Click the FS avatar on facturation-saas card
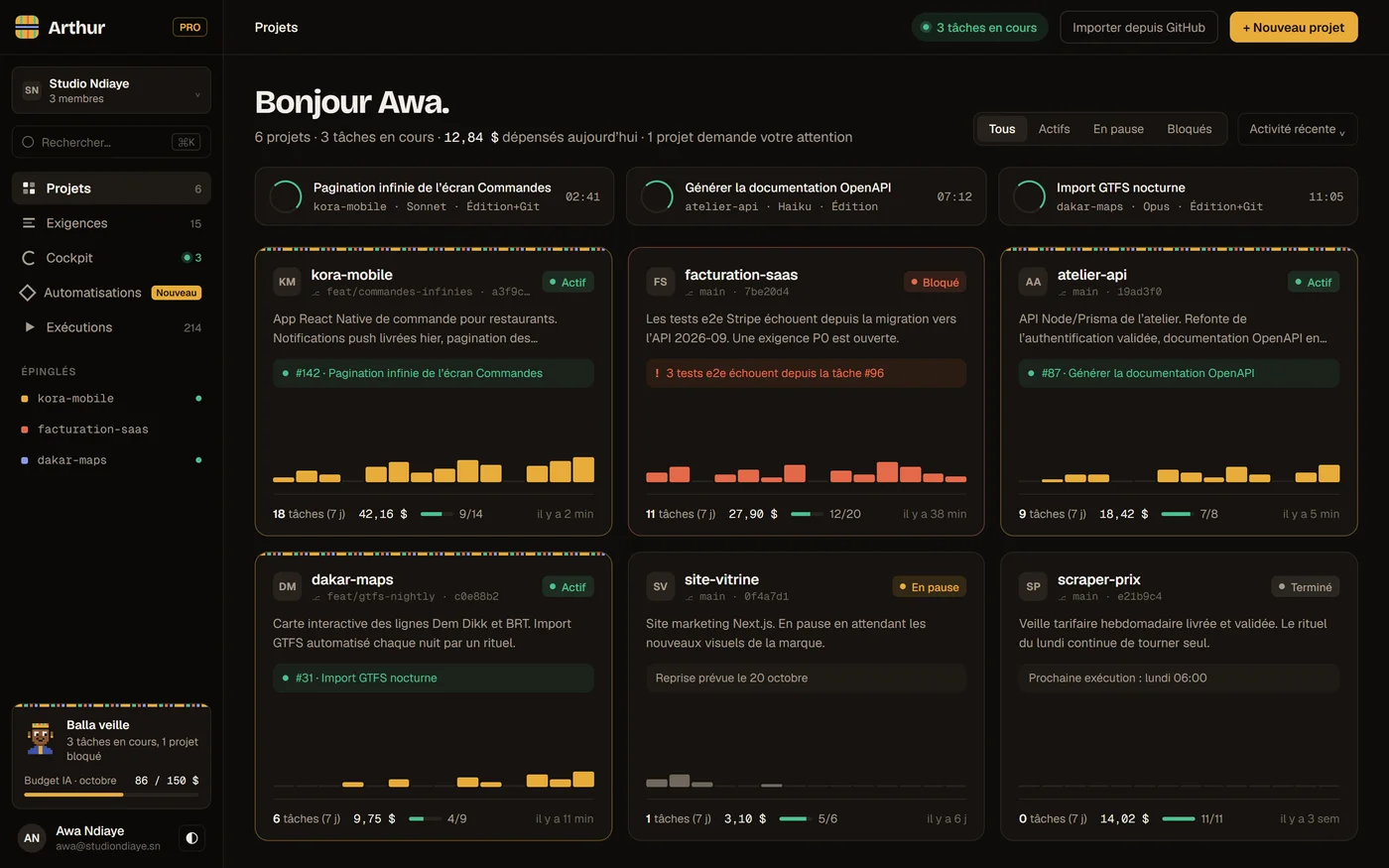 660,282
